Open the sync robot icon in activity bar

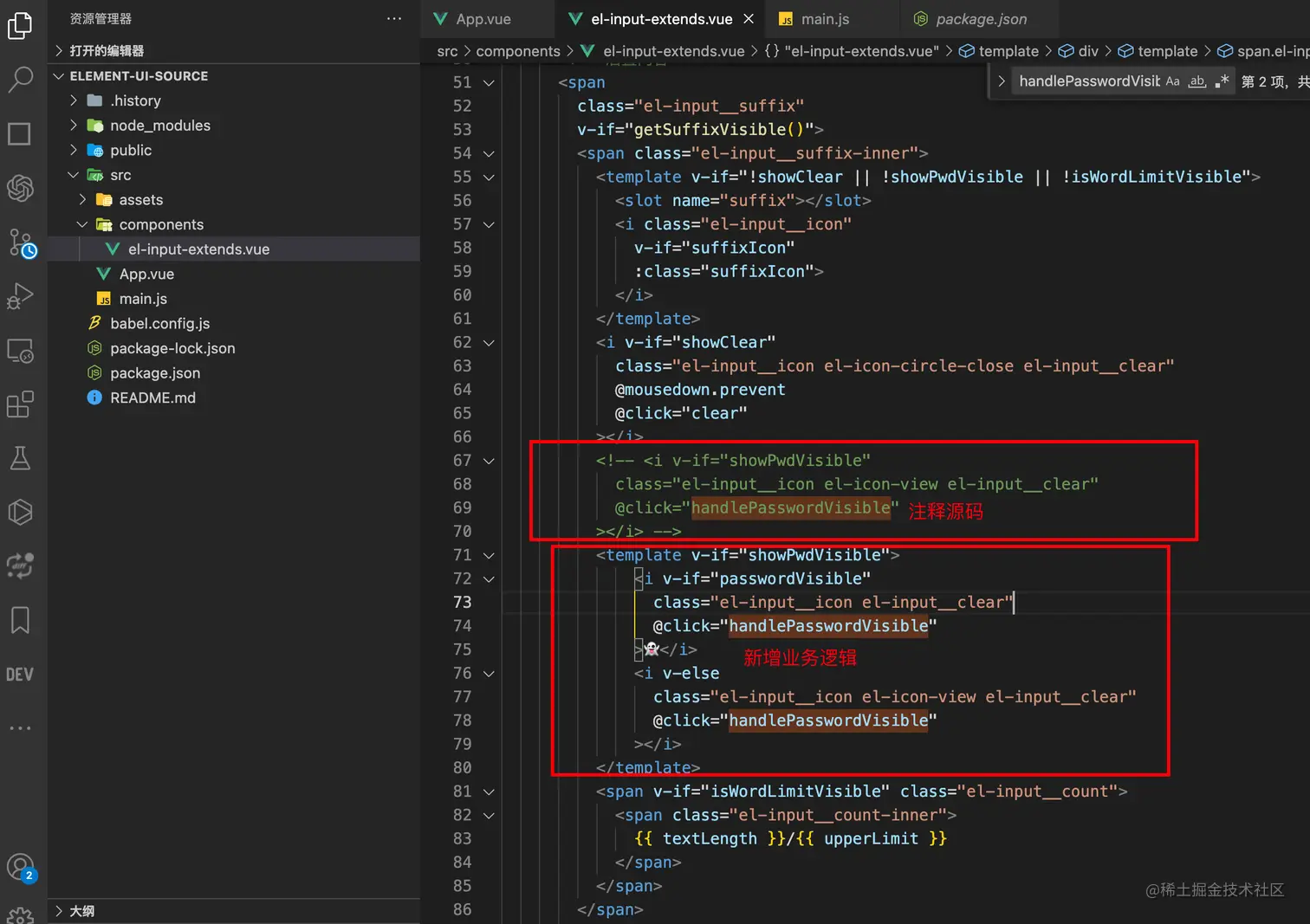coord(20,566)
